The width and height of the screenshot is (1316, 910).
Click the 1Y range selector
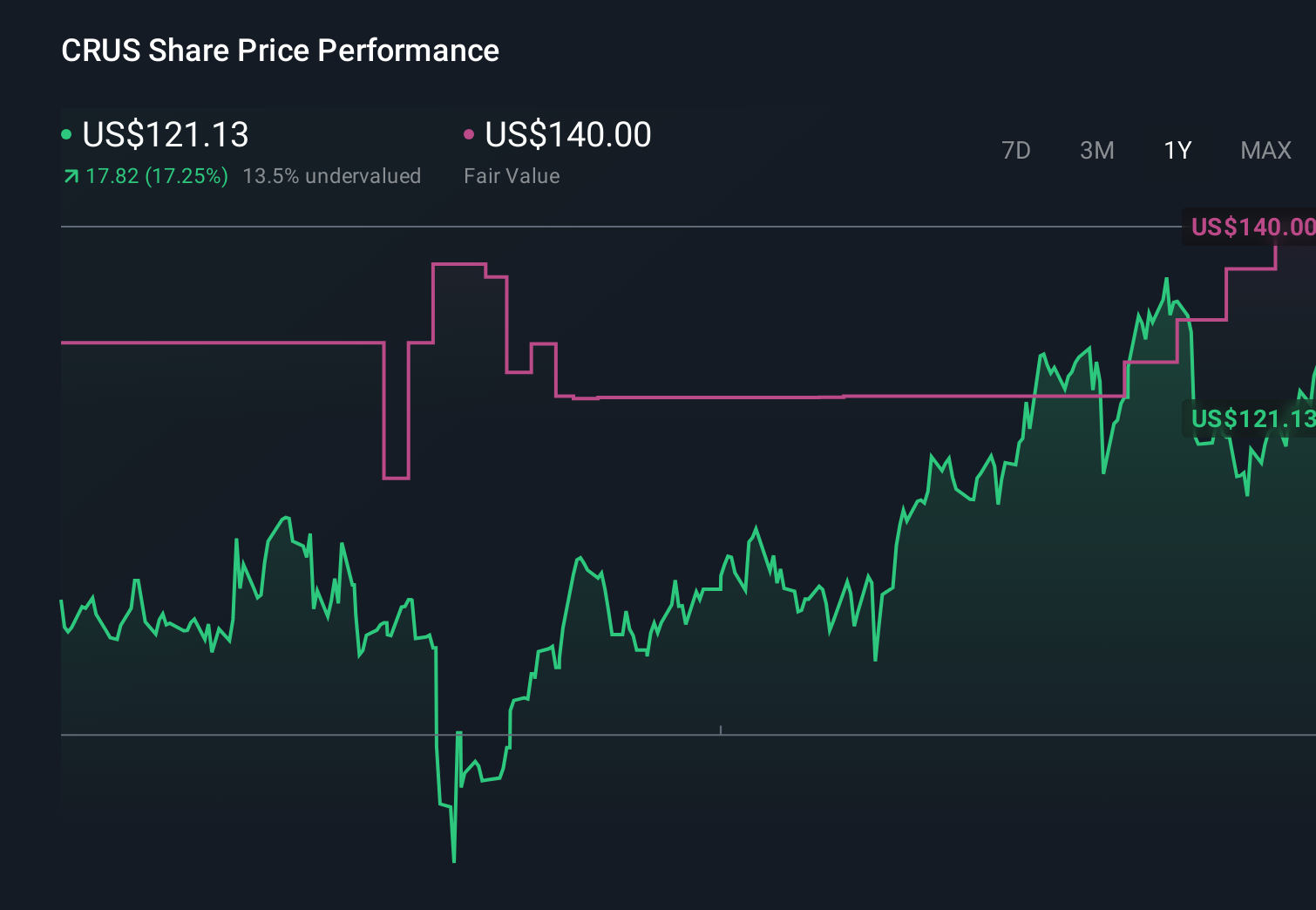(1177, 150)
